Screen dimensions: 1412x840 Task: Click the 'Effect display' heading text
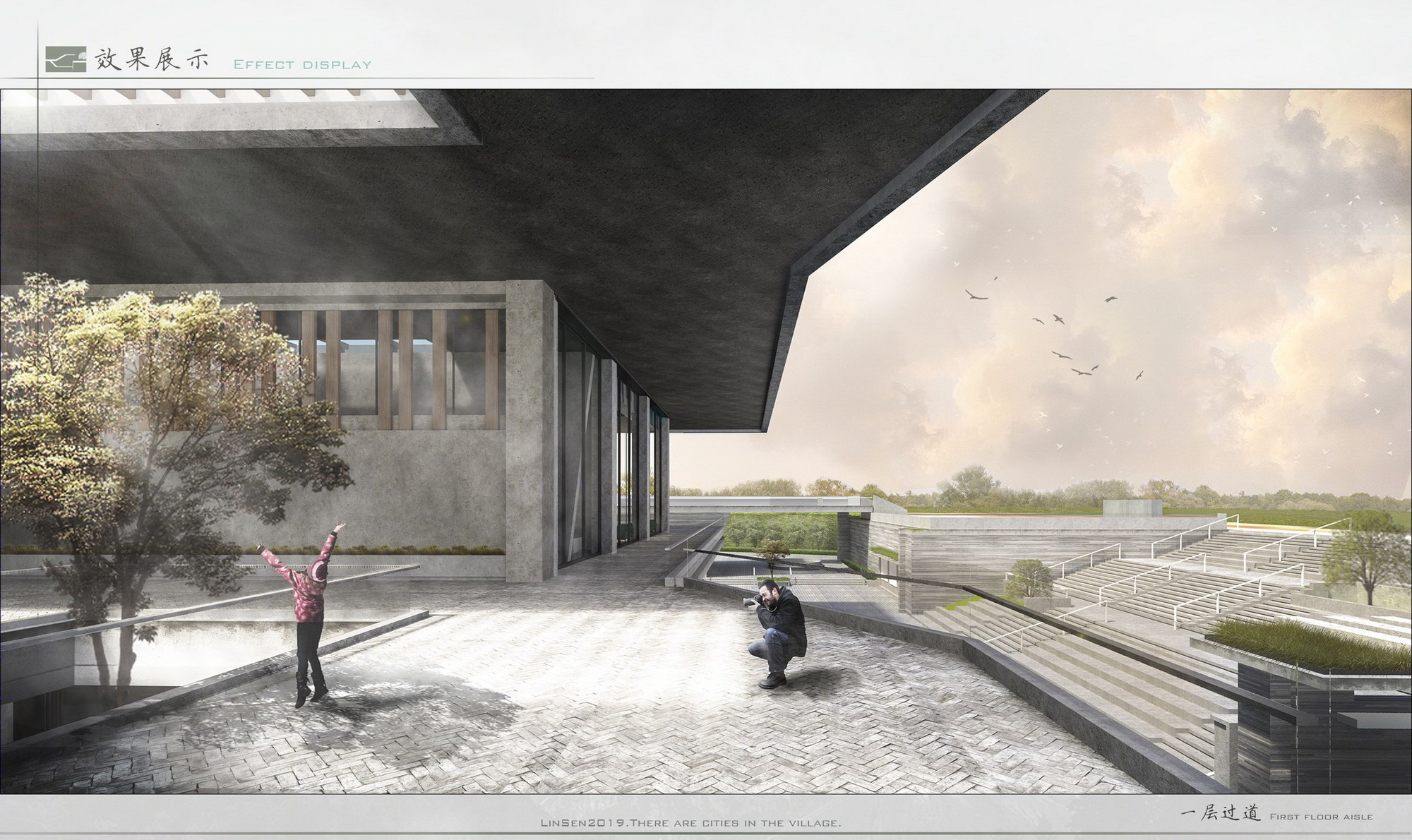(302, 64)
